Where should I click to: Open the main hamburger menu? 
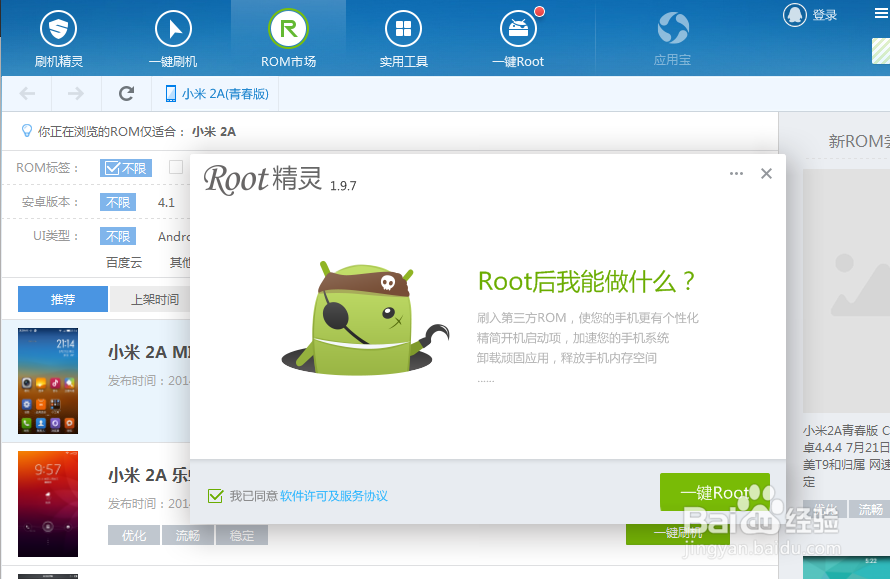click(x=881, y=14)
